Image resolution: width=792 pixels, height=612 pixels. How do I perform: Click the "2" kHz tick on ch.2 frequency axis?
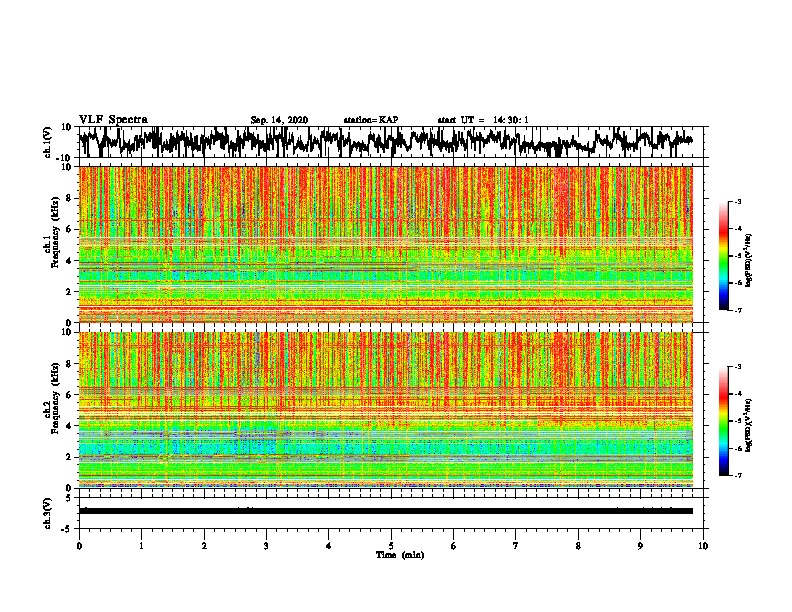pyautogui.click(x=70, y=457)
